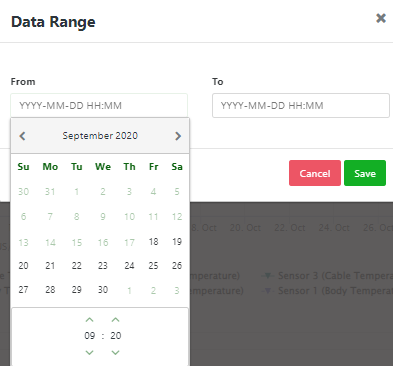Increase the minute value with up arrow

point(115,320)
